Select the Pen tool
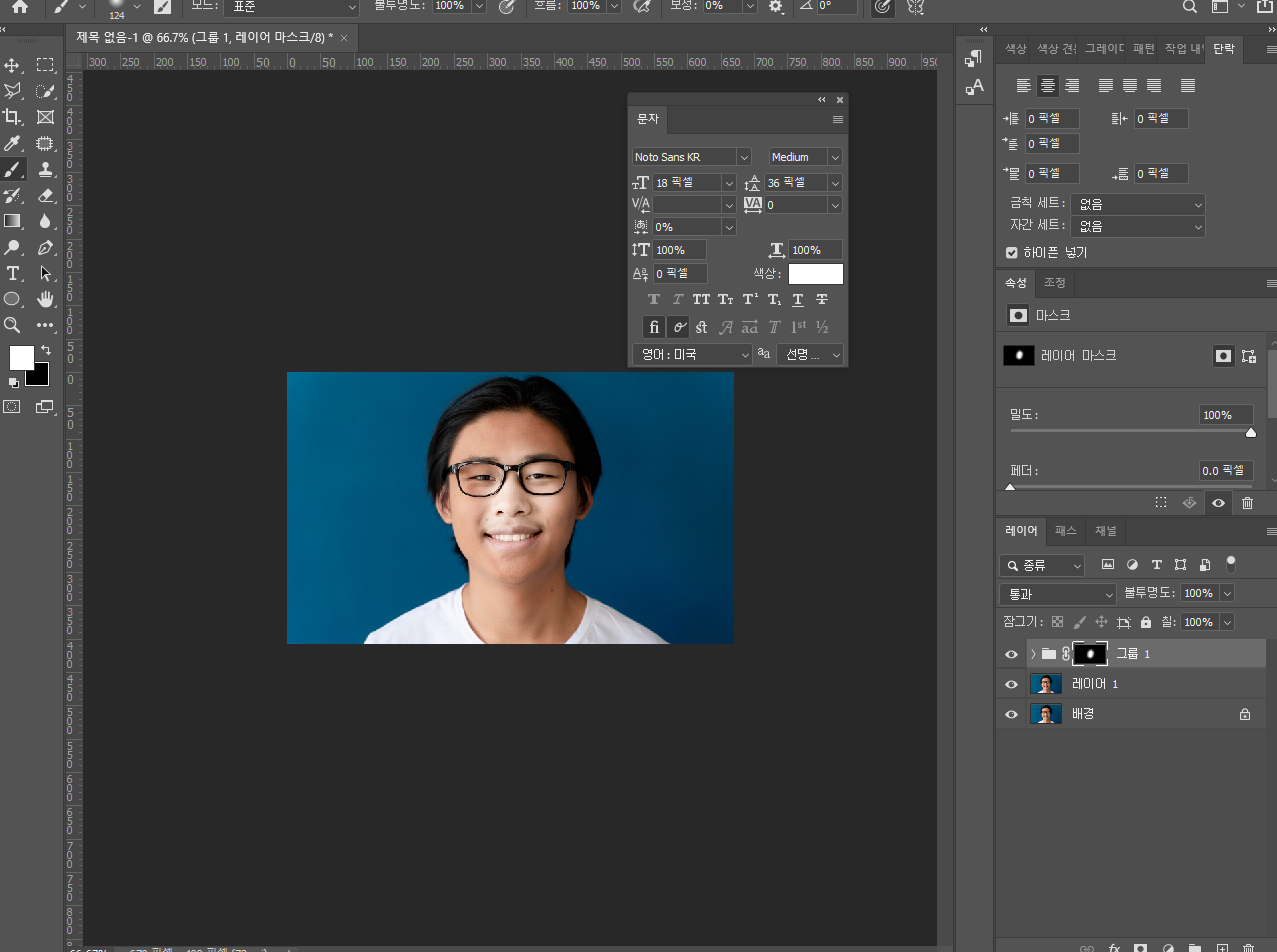Image resolution: width=1277 pixels, height=952 pixels. (45, 247)
